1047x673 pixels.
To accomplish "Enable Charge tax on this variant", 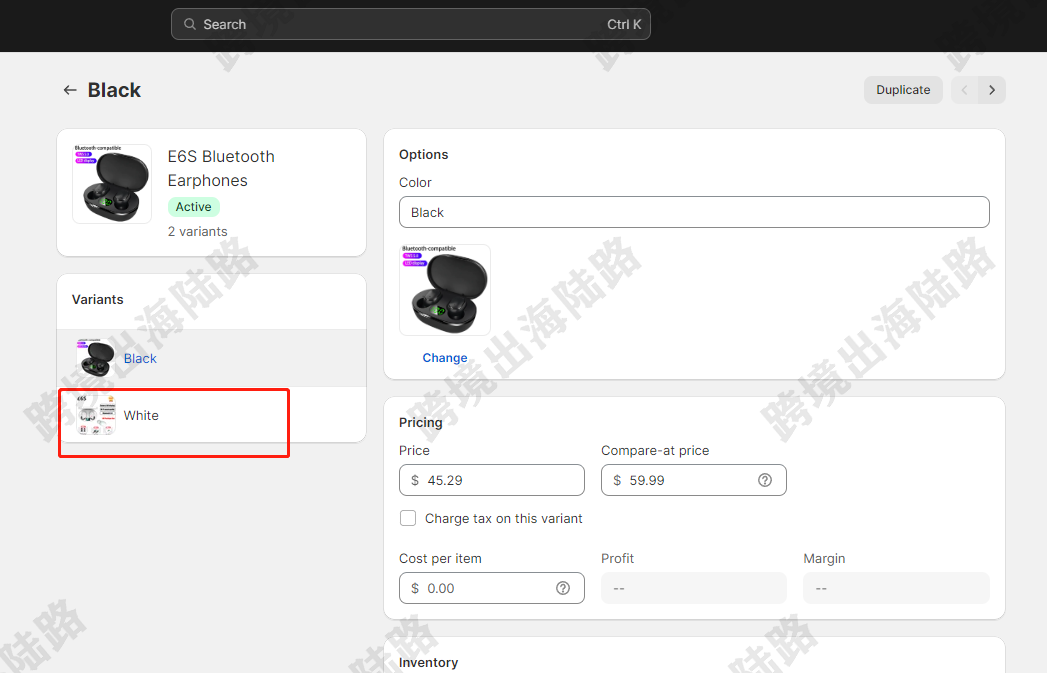I will click(x=408, y=518).
